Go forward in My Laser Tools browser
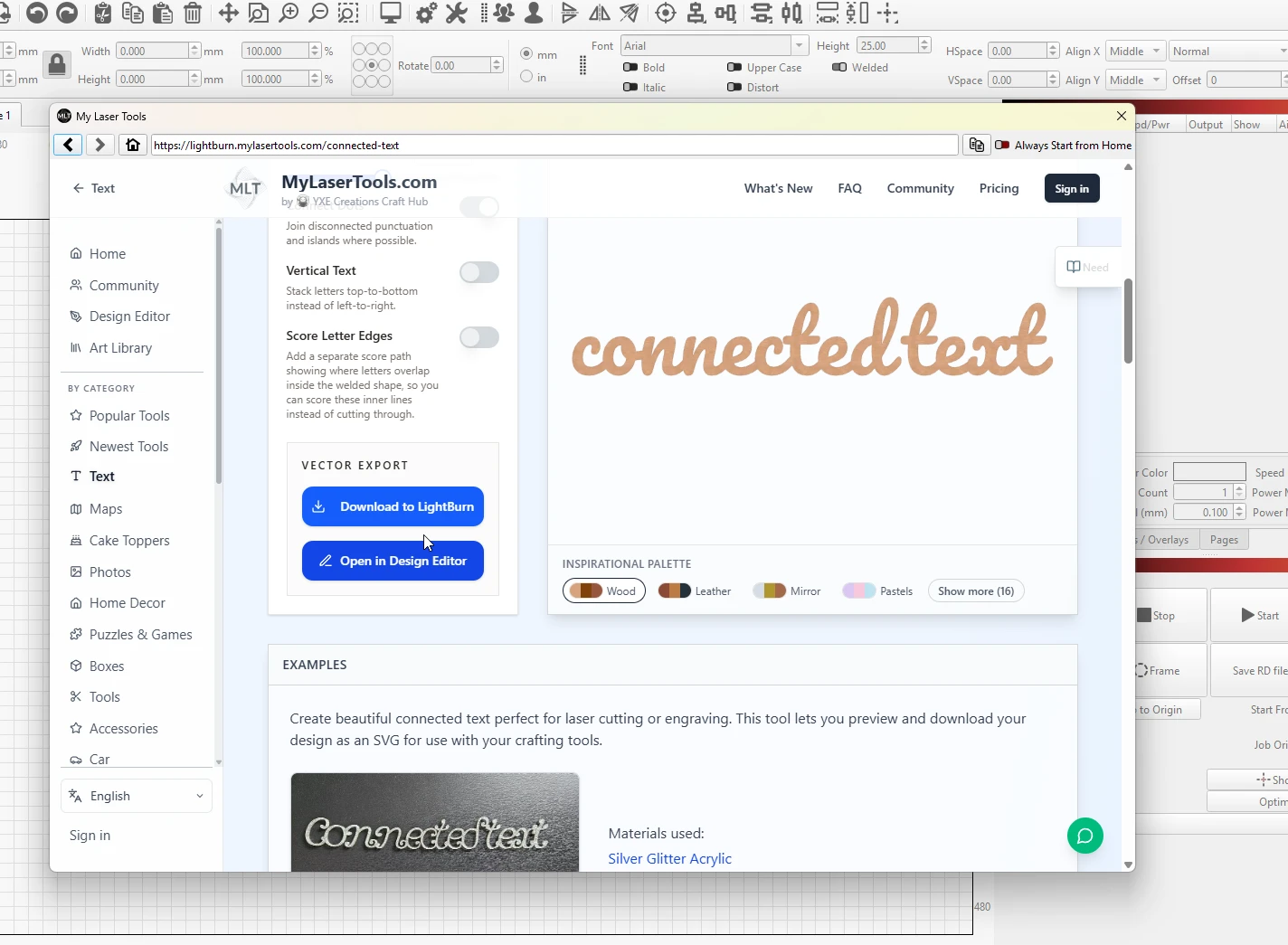The height and width of the screenshot is (945, 1288). [x=99, y=145]
